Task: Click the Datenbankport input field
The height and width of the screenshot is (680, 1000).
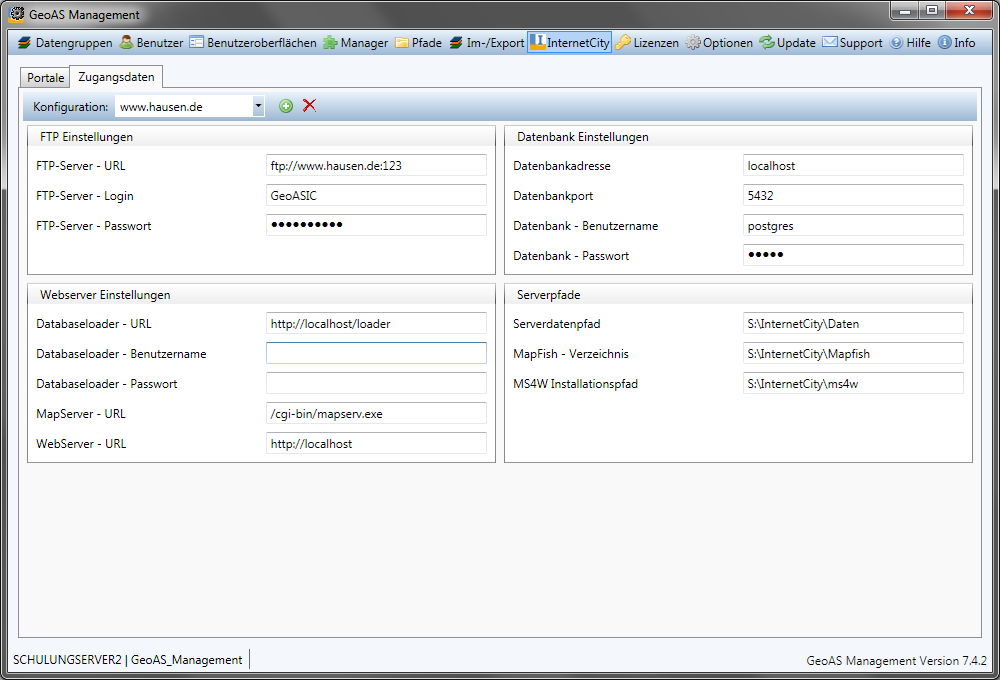Action: point(853,196)
